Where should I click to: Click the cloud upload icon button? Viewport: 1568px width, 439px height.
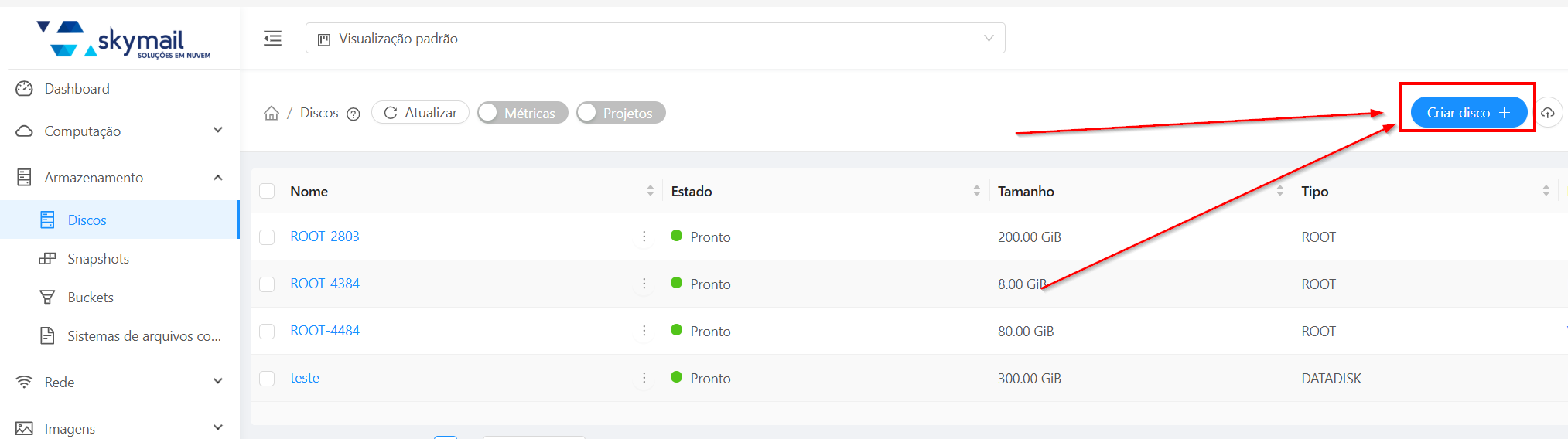pos(1548,113)
